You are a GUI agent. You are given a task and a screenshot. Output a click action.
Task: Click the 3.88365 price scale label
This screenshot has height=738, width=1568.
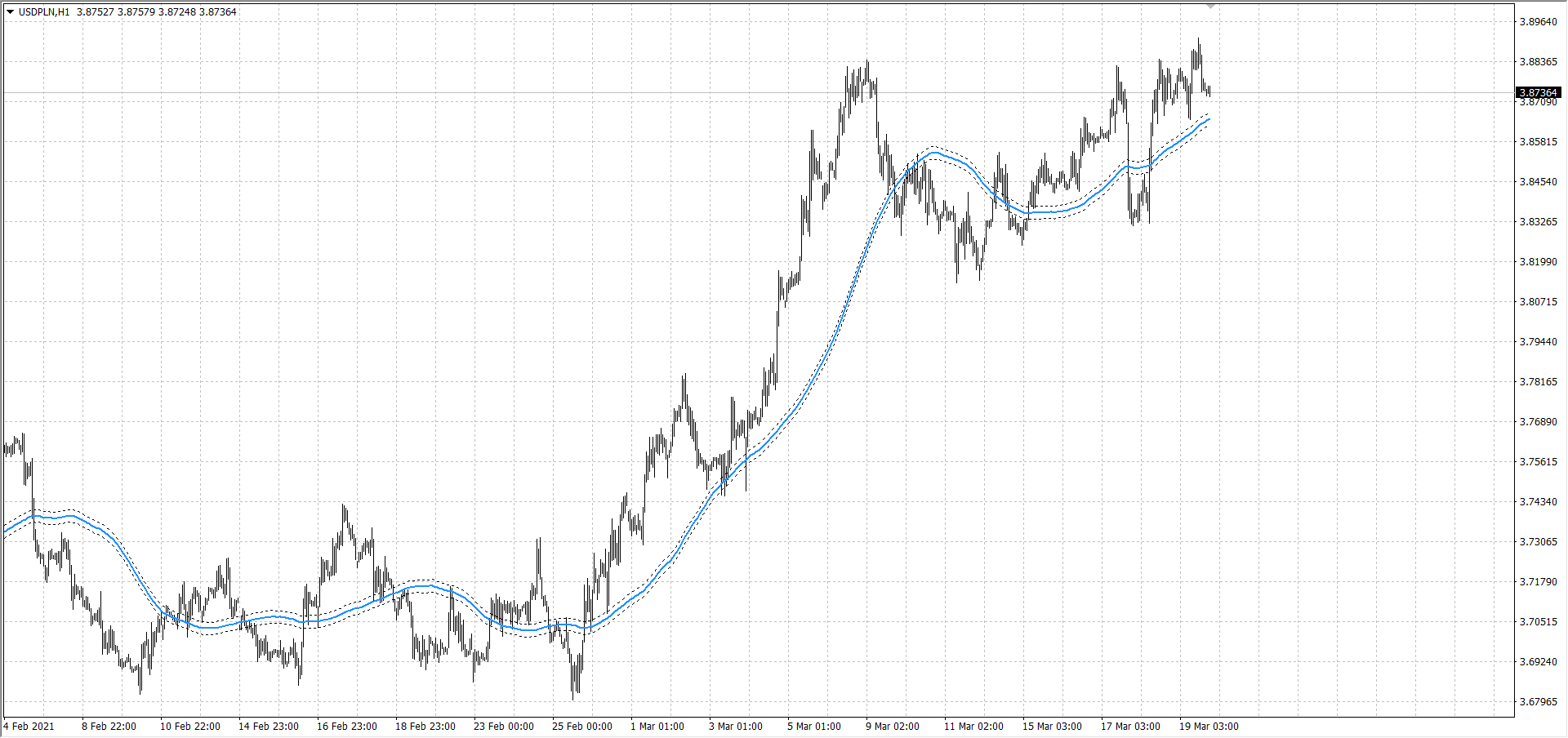(1538, 62)
